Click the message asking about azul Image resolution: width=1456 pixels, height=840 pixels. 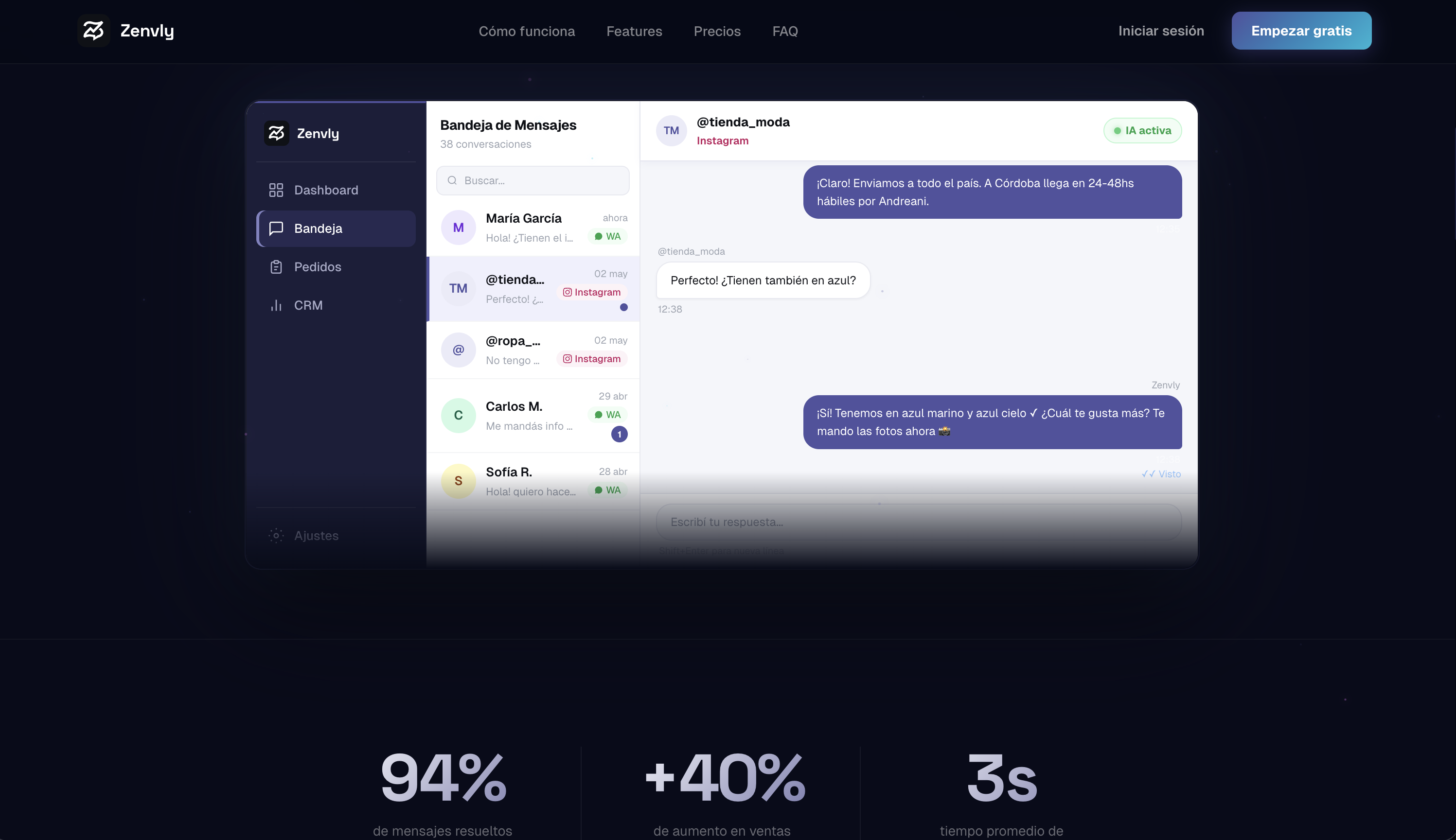pos(763,280)
